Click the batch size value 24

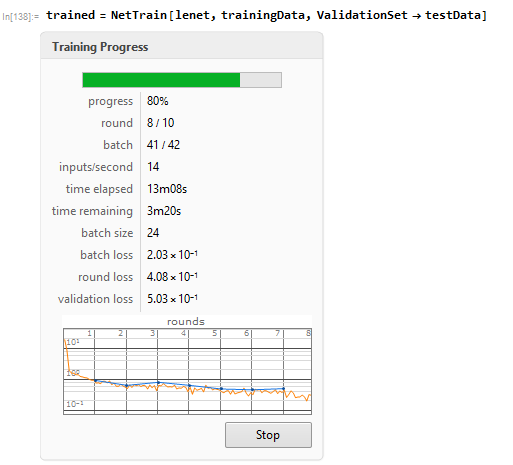(x=153, y=233)
